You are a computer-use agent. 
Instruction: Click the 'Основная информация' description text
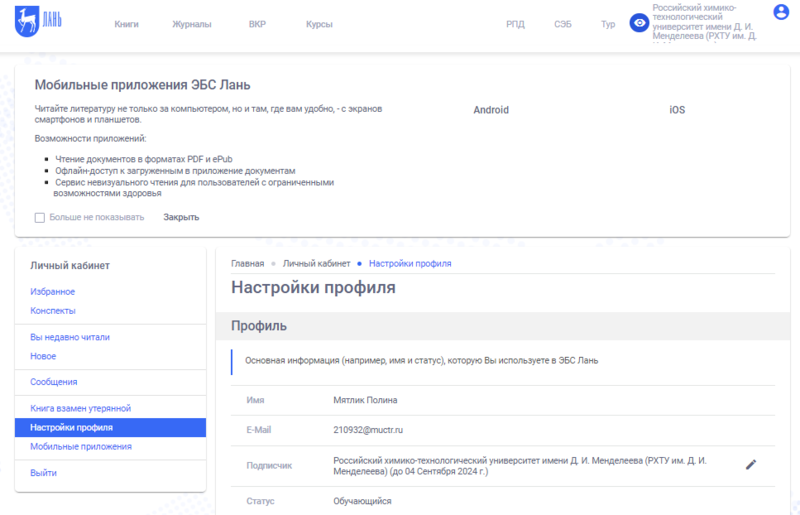421,361
